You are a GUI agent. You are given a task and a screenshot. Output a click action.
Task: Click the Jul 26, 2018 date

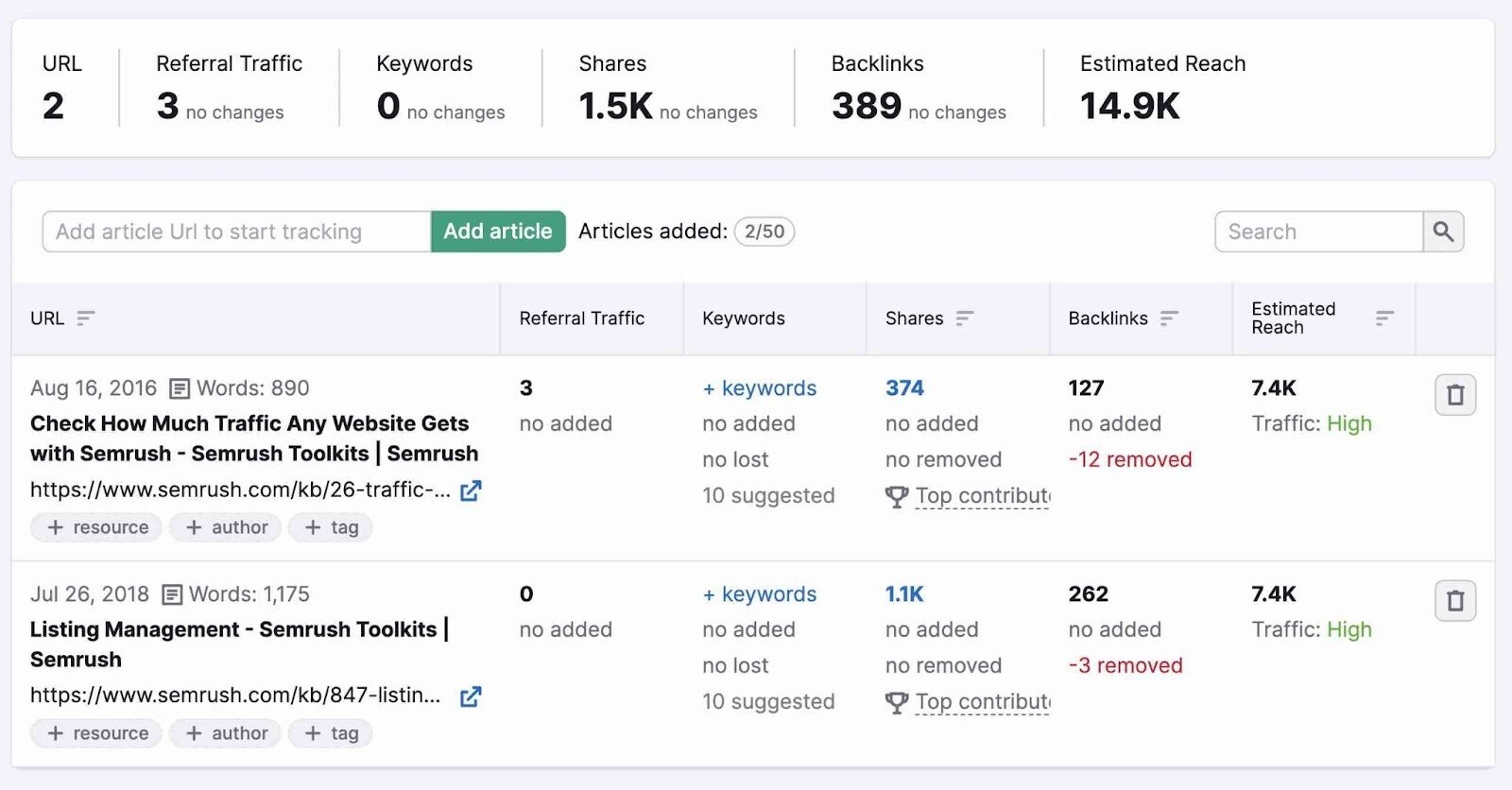pyautogui.click(x=90, y=594)
